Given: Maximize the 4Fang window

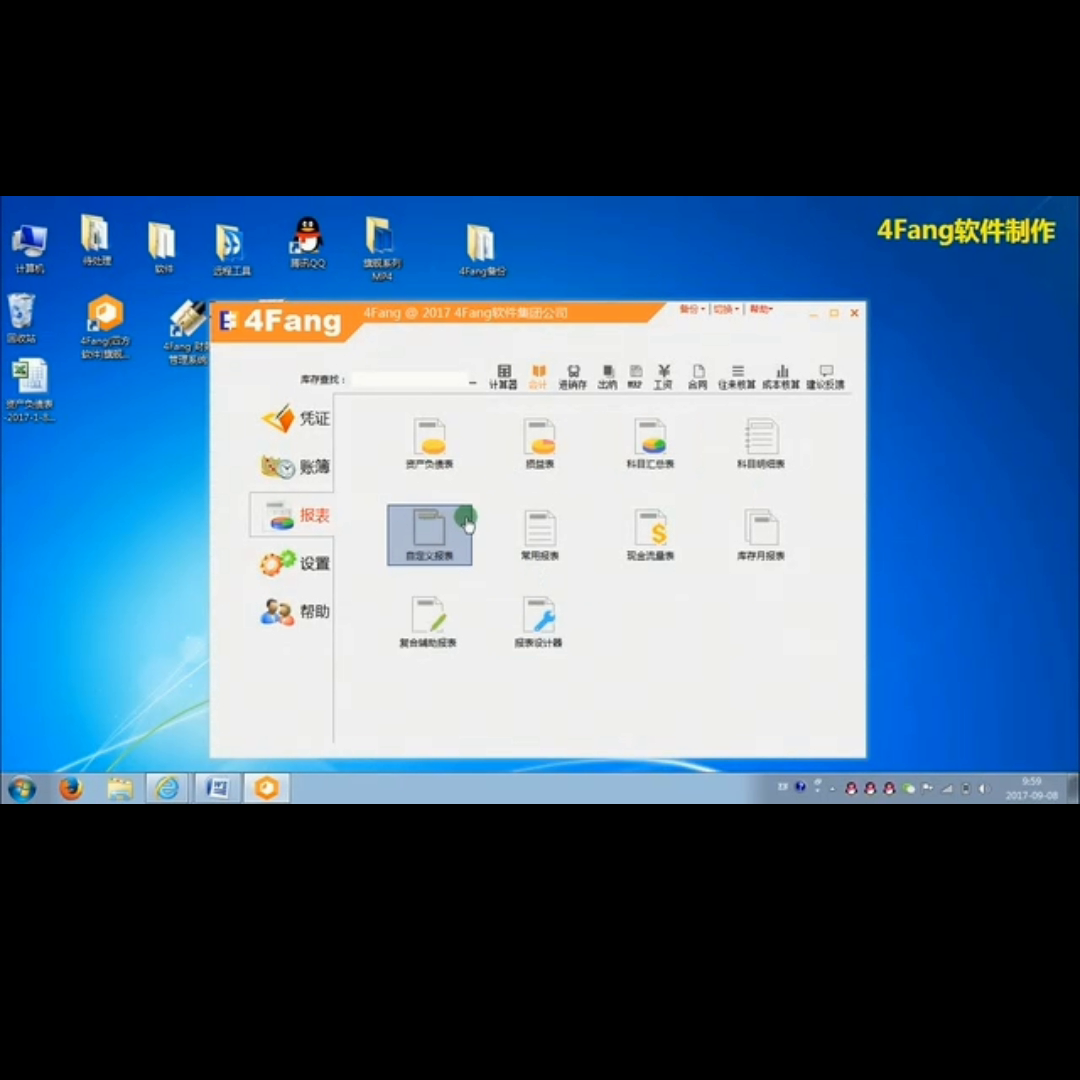Looking at the screenshot, I should click(834, 313).
